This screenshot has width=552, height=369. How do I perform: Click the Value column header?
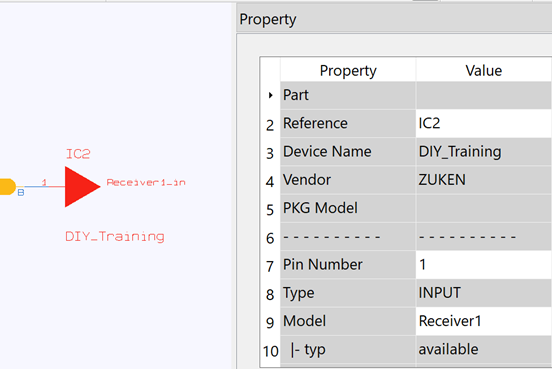click(x=483, y=70)
